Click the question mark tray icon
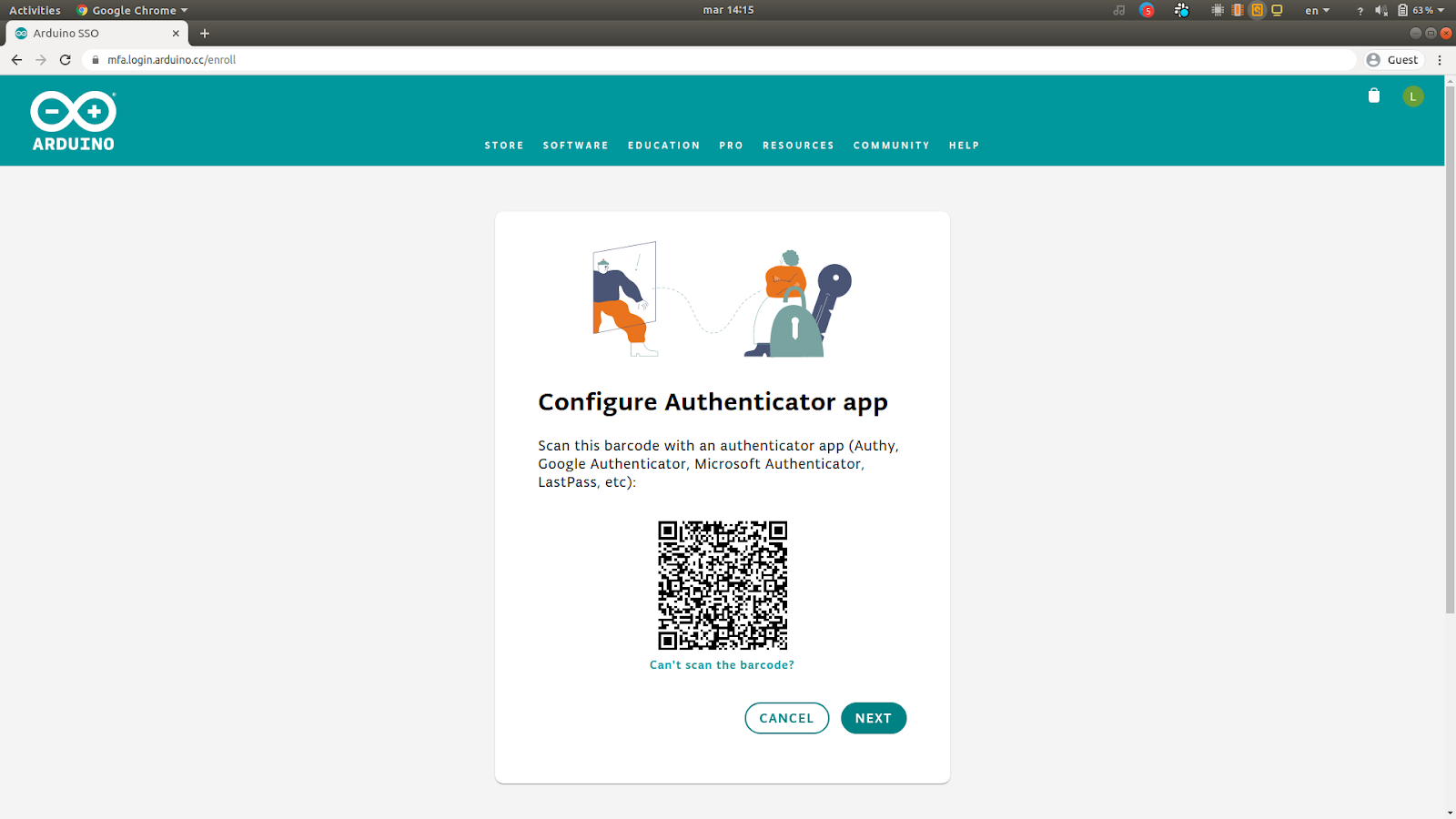This screenshot has height=819, width=1456. pos(1360,11)
